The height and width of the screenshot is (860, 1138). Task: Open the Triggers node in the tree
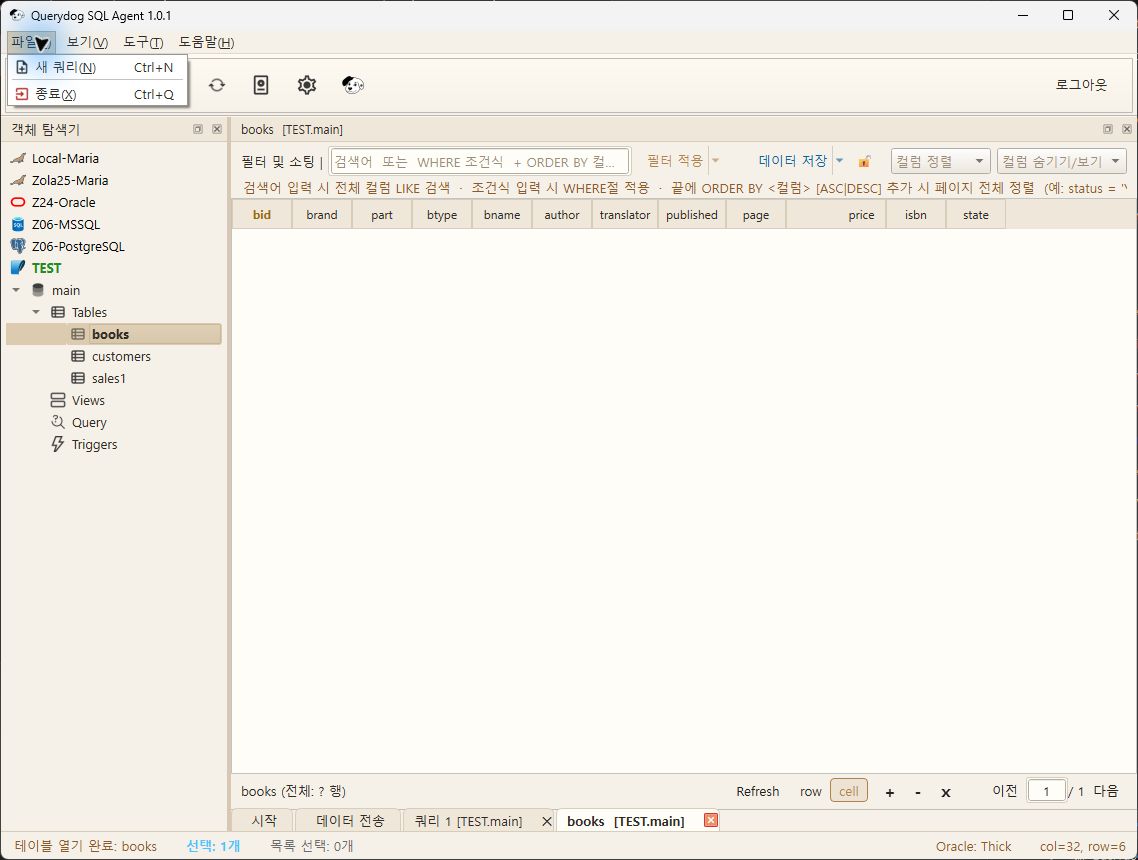94,444
